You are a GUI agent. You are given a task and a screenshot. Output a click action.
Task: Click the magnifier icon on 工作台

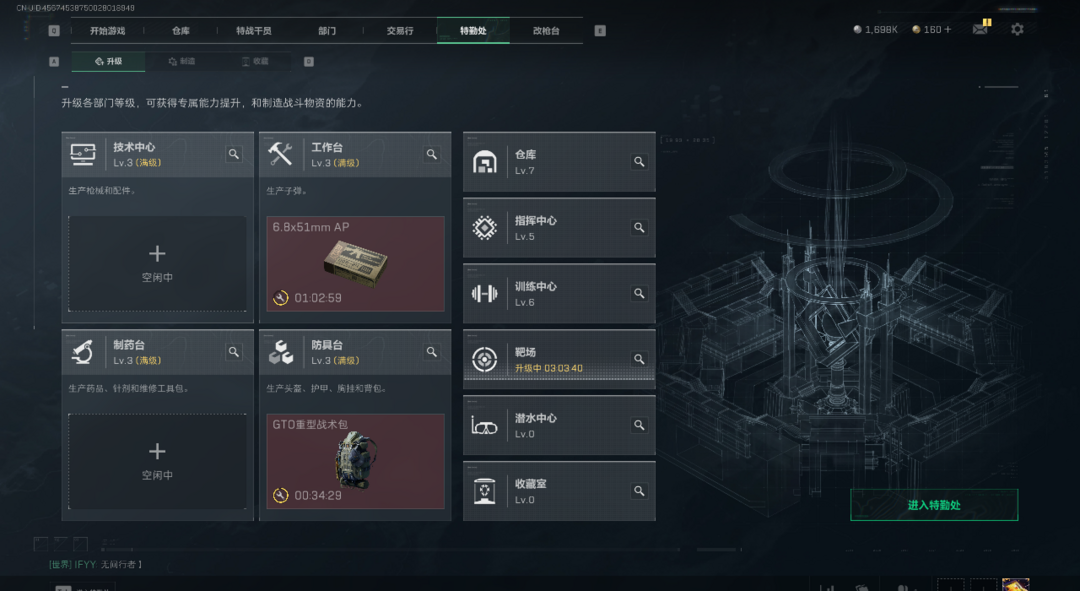pos(432,154)
